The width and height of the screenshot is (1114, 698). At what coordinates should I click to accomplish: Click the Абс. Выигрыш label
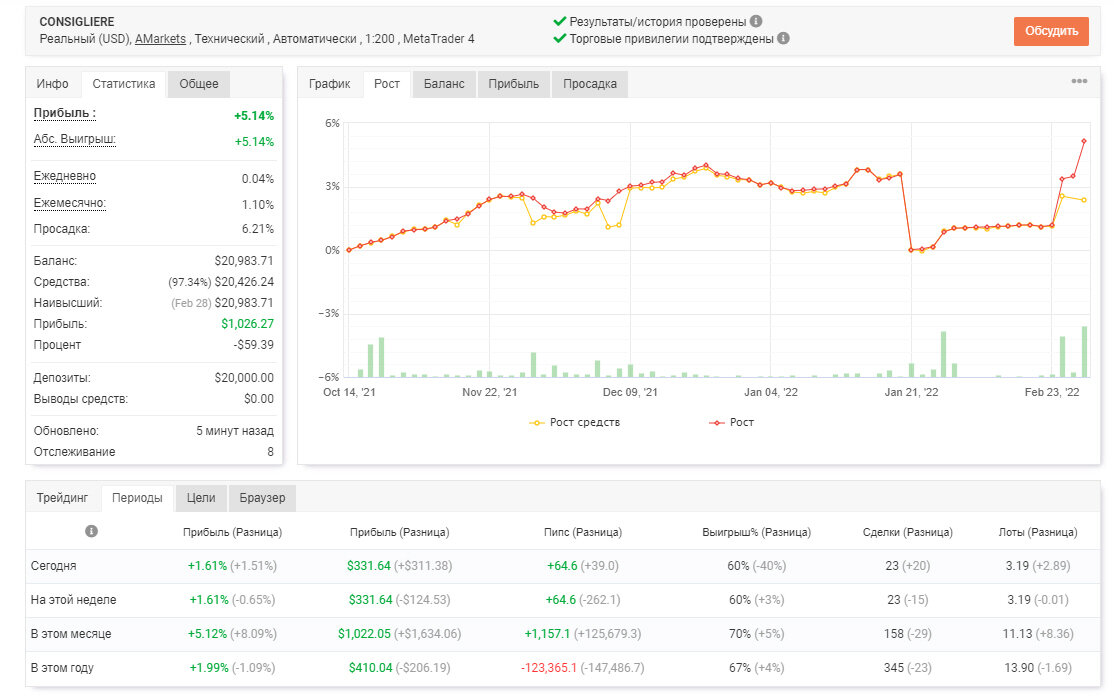(x=75, y=139)
